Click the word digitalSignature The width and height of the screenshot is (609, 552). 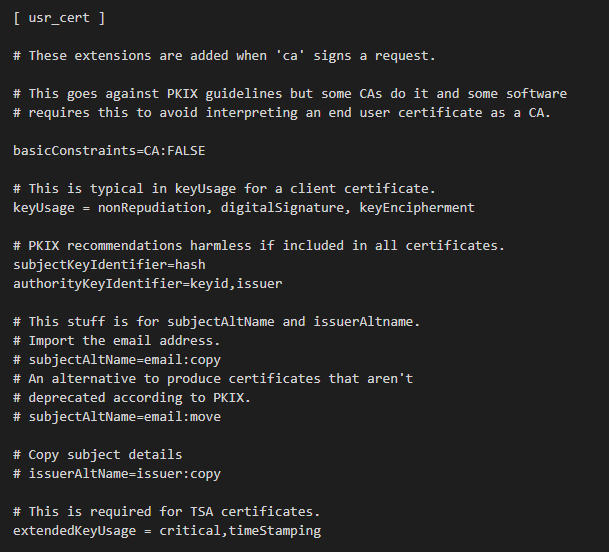coord(282,208)
